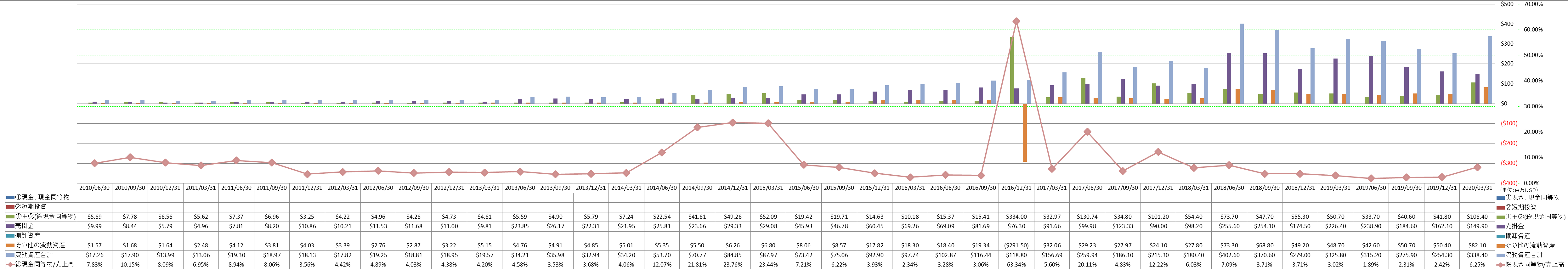Click the $9.99 accounts receivable cell

click(x=94, y=226)
